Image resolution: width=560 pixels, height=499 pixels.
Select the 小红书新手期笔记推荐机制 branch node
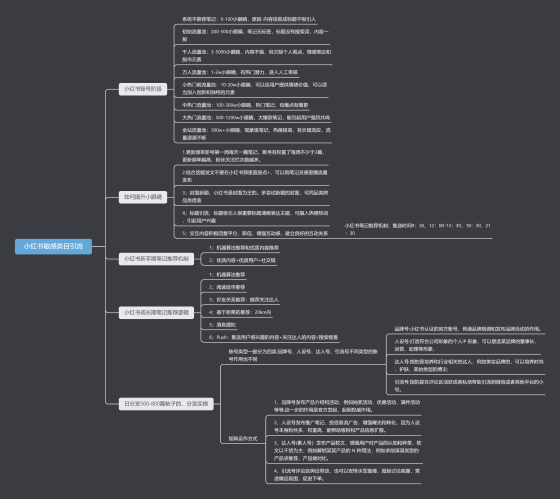click(x=156, y=259)
